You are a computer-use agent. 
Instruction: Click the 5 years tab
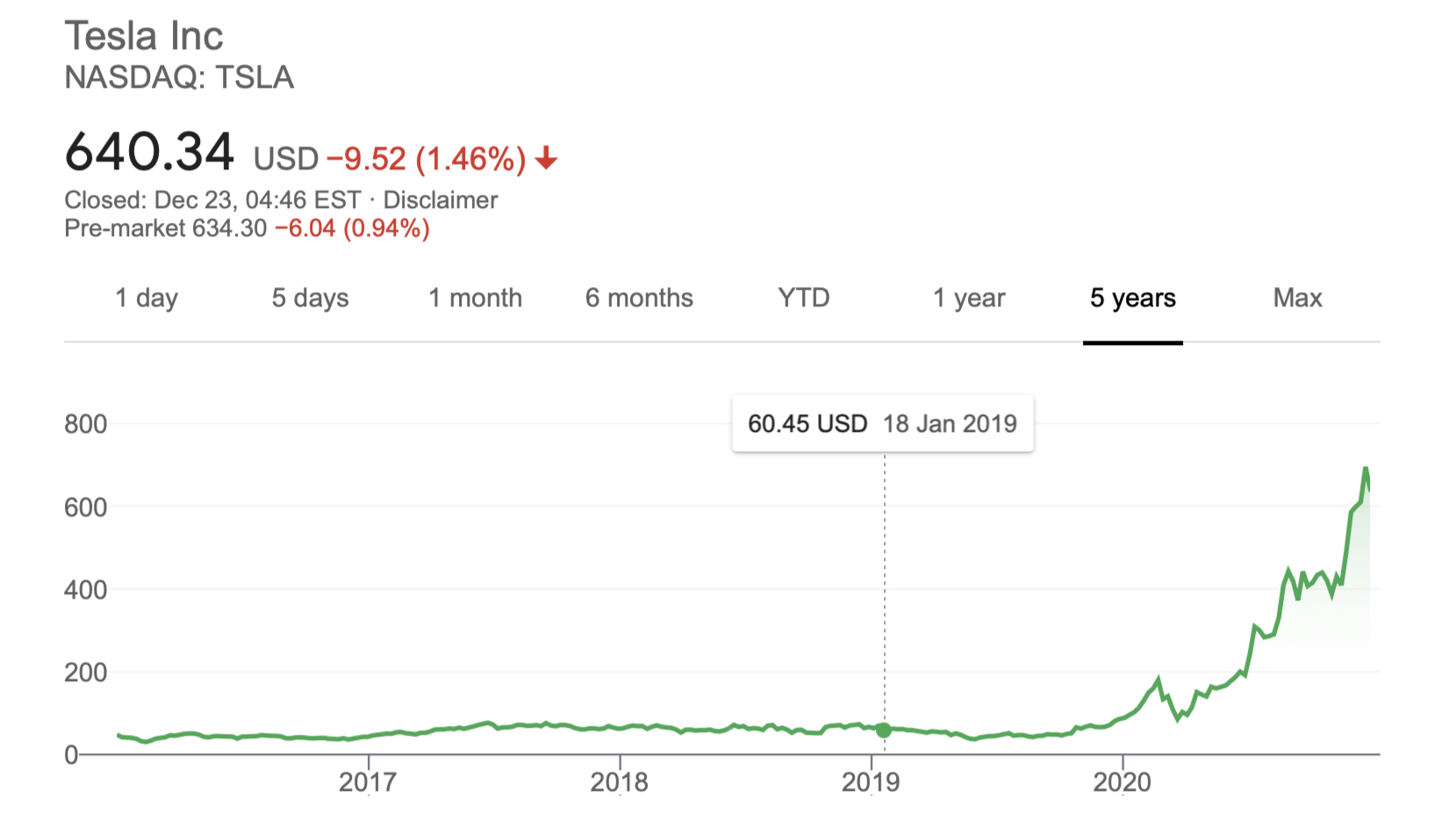point(1133,298)
